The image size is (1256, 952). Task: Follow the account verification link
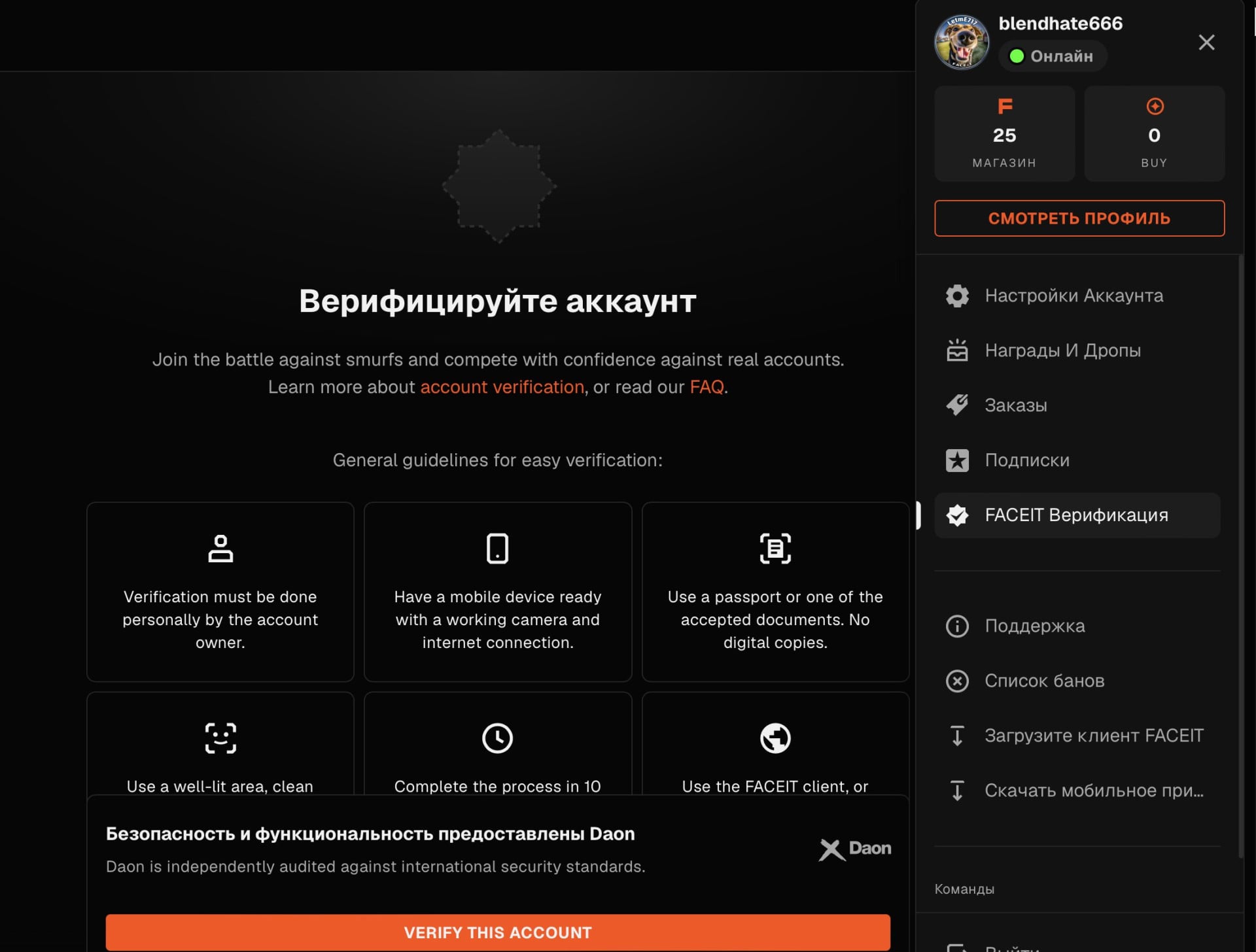pos(502,387)
